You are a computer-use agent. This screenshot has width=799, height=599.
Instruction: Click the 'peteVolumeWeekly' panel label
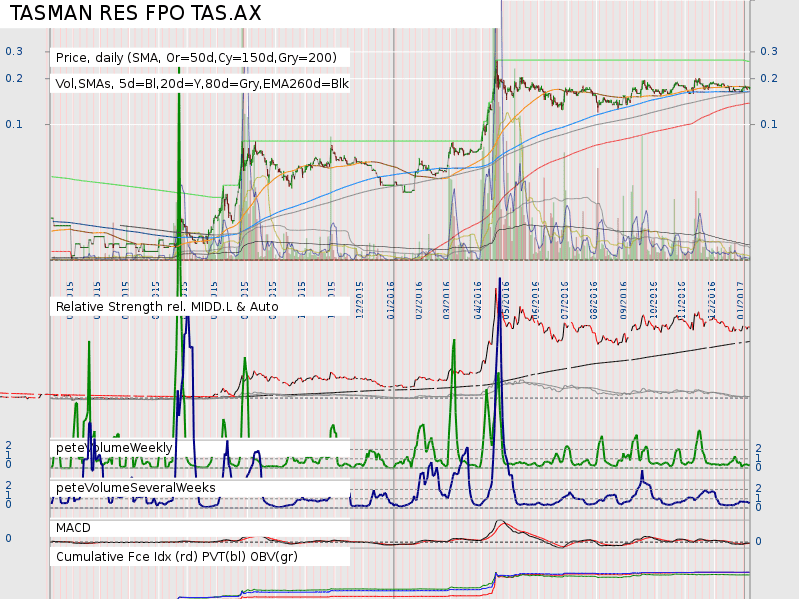pos(114,448)
